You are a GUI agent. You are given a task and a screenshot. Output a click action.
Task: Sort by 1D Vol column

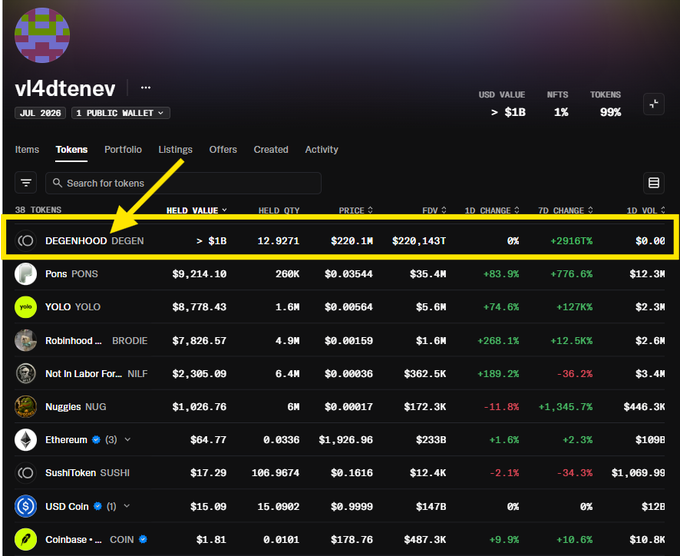646,210
